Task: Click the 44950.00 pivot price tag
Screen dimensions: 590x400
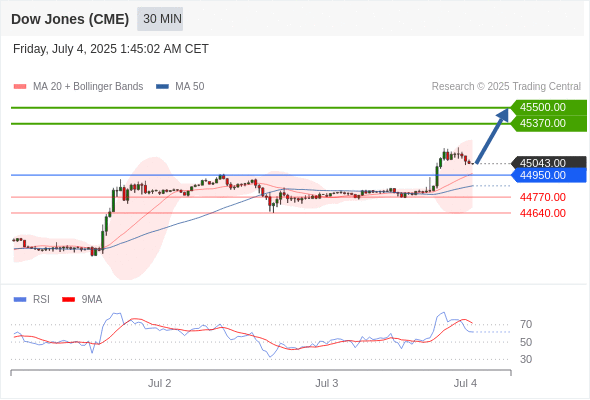Action: coord(548,175)
